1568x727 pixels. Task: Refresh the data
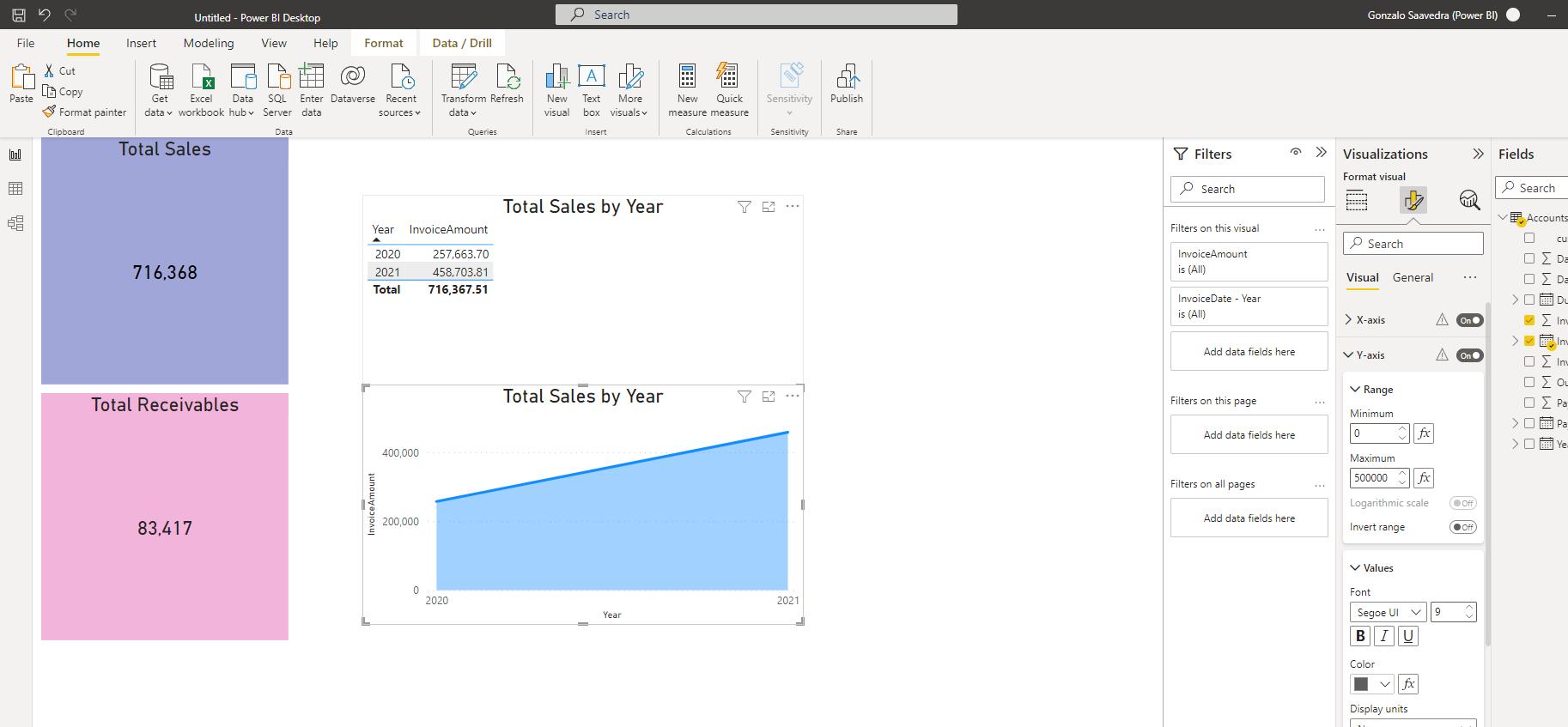507,84
